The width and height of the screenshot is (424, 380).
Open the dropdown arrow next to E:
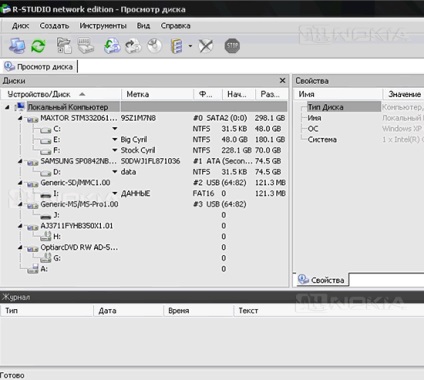tap(115, 139)
